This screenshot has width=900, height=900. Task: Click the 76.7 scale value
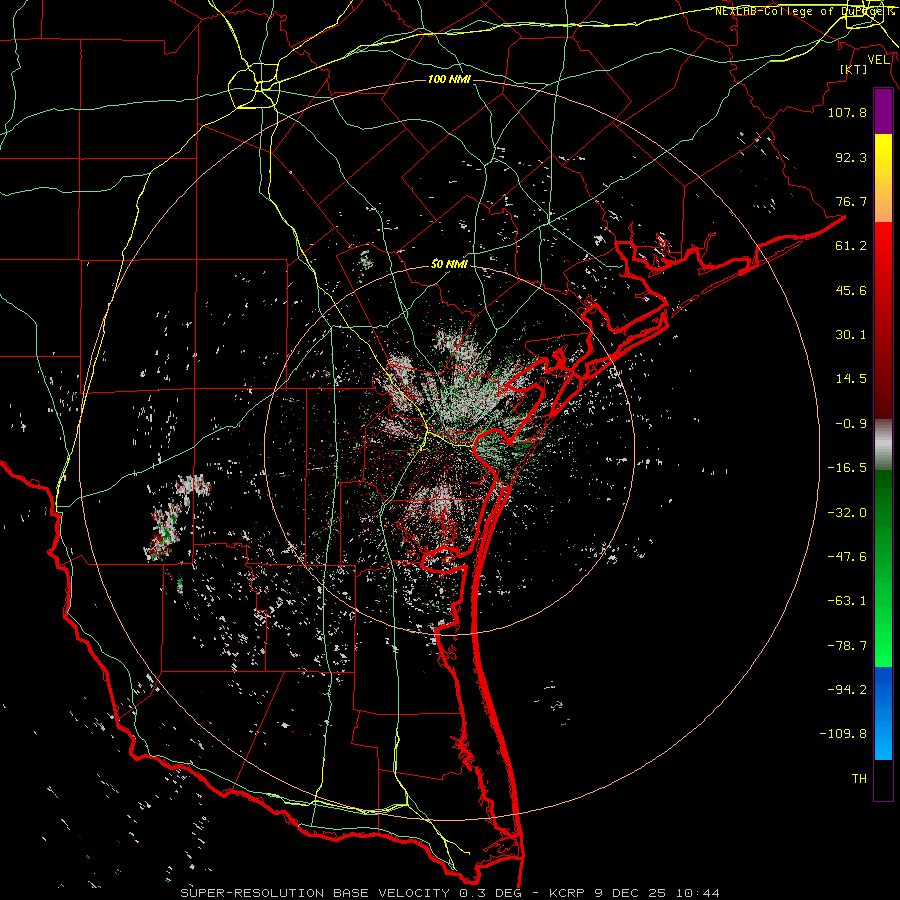[851, 201]
